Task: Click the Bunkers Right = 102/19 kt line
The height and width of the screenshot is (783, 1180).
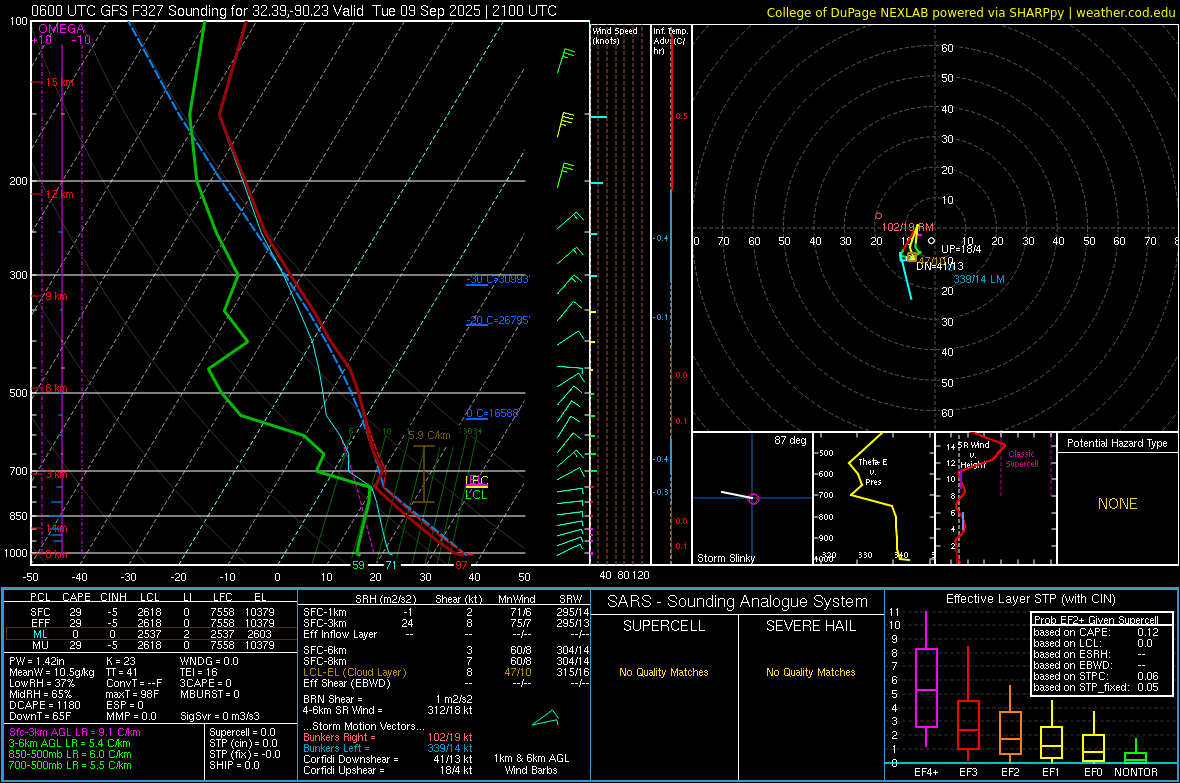Action: 388,737
